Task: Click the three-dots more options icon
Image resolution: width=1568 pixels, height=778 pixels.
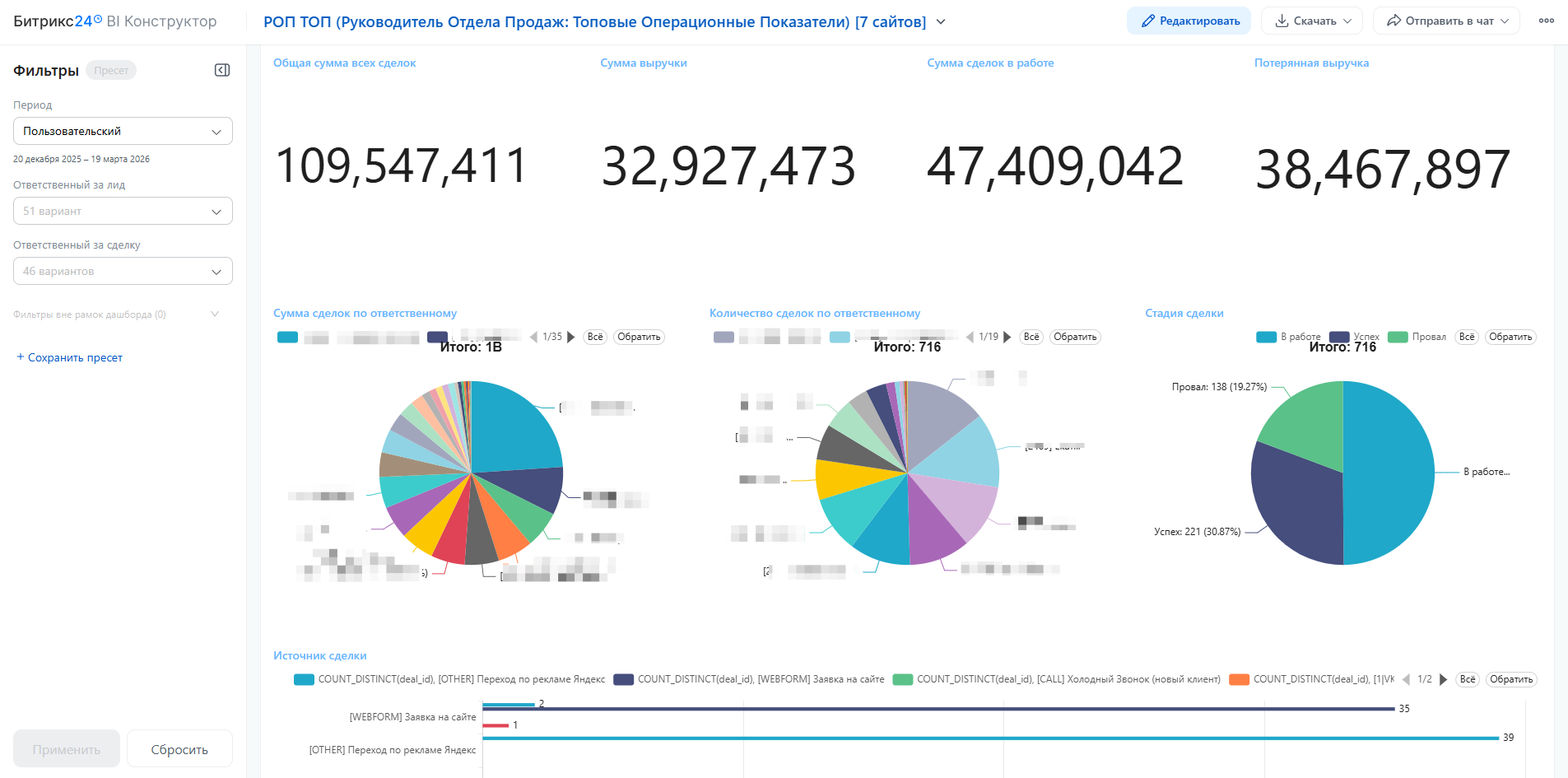Action: [1546, 21]
